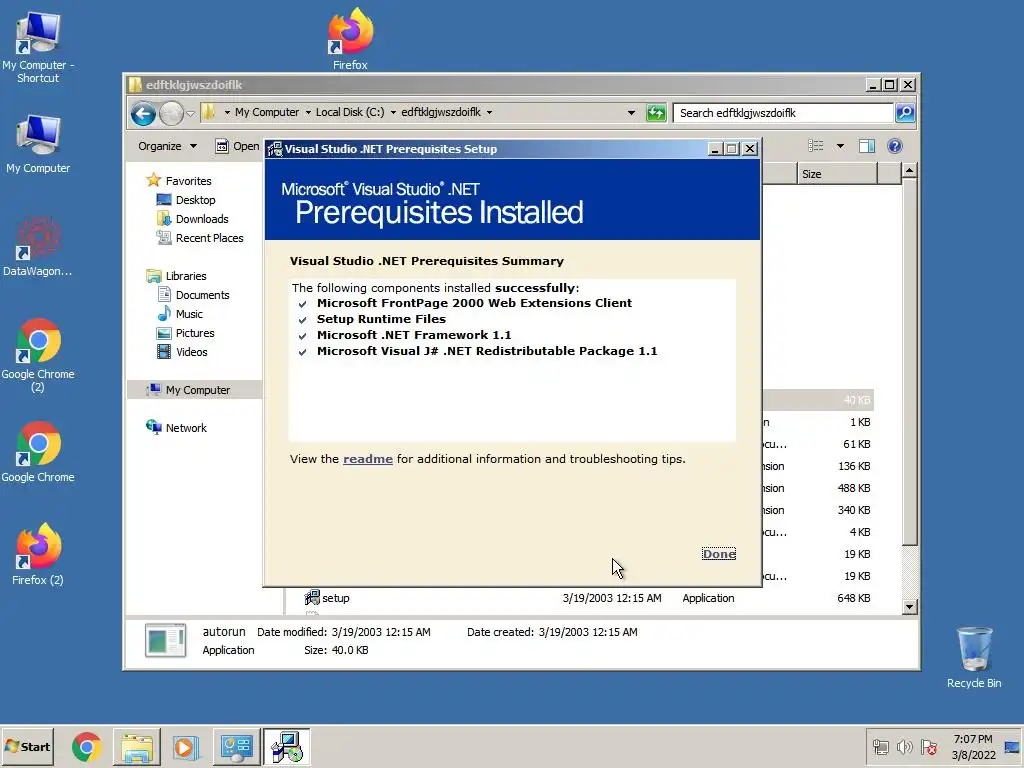Click the search magnifier icon in Explorer
The width and height of the screenshot is (1024, 768).
[x=904, y=113]
